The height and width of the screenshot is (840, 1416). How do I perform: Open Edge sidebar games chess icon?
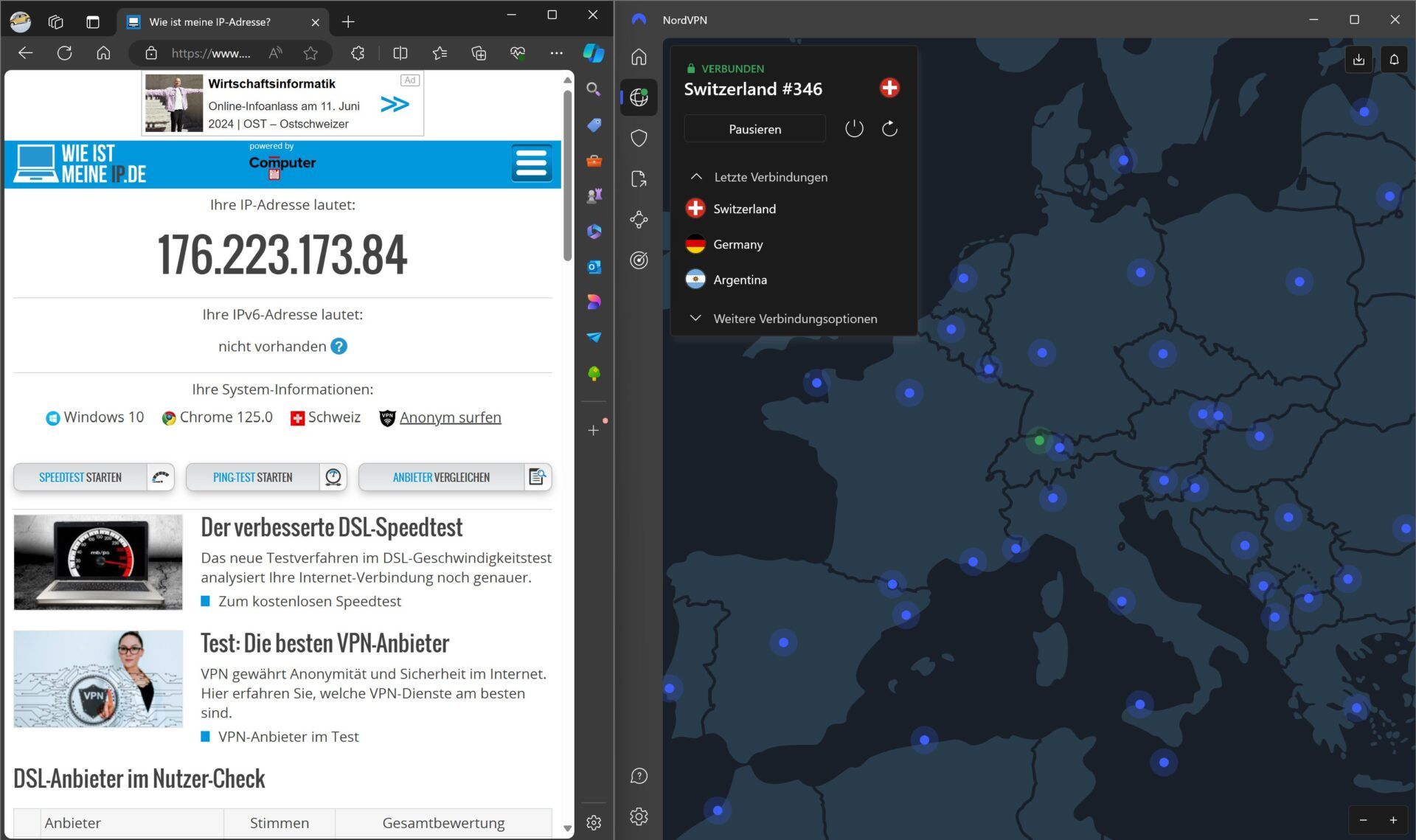[594, 195]
